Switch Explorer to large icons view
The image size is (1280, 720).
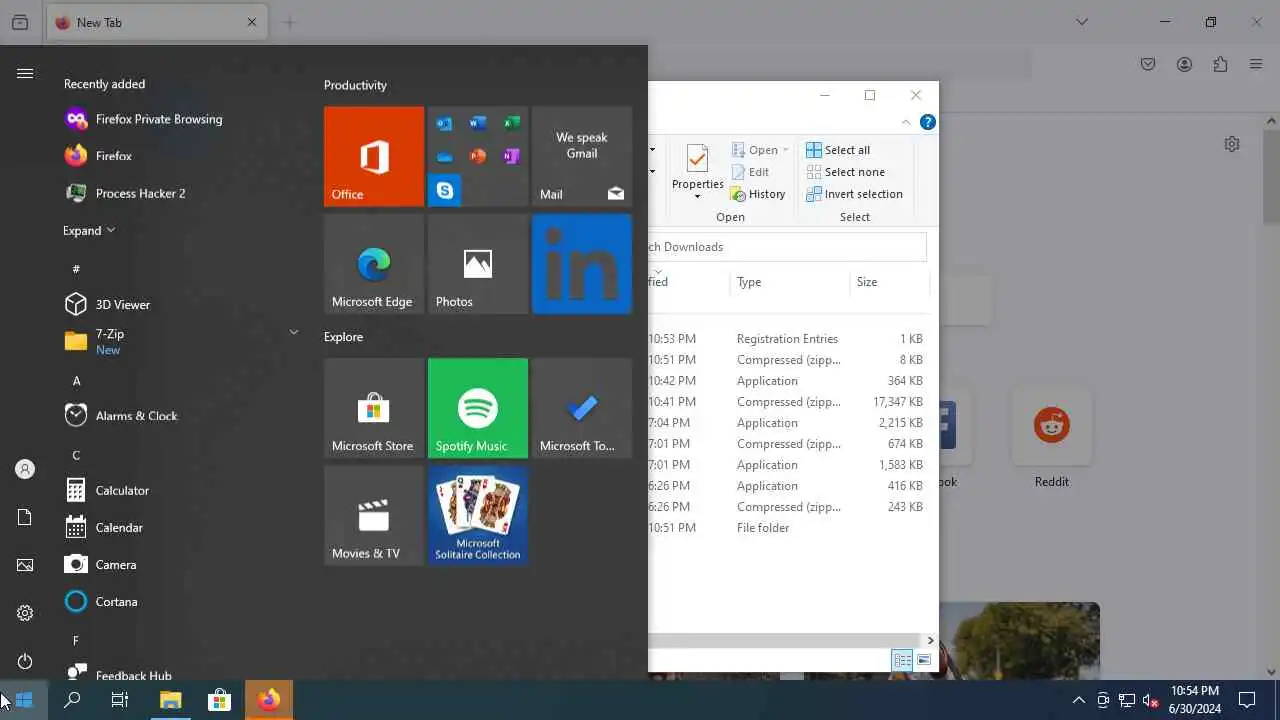[x=924, y=660]
